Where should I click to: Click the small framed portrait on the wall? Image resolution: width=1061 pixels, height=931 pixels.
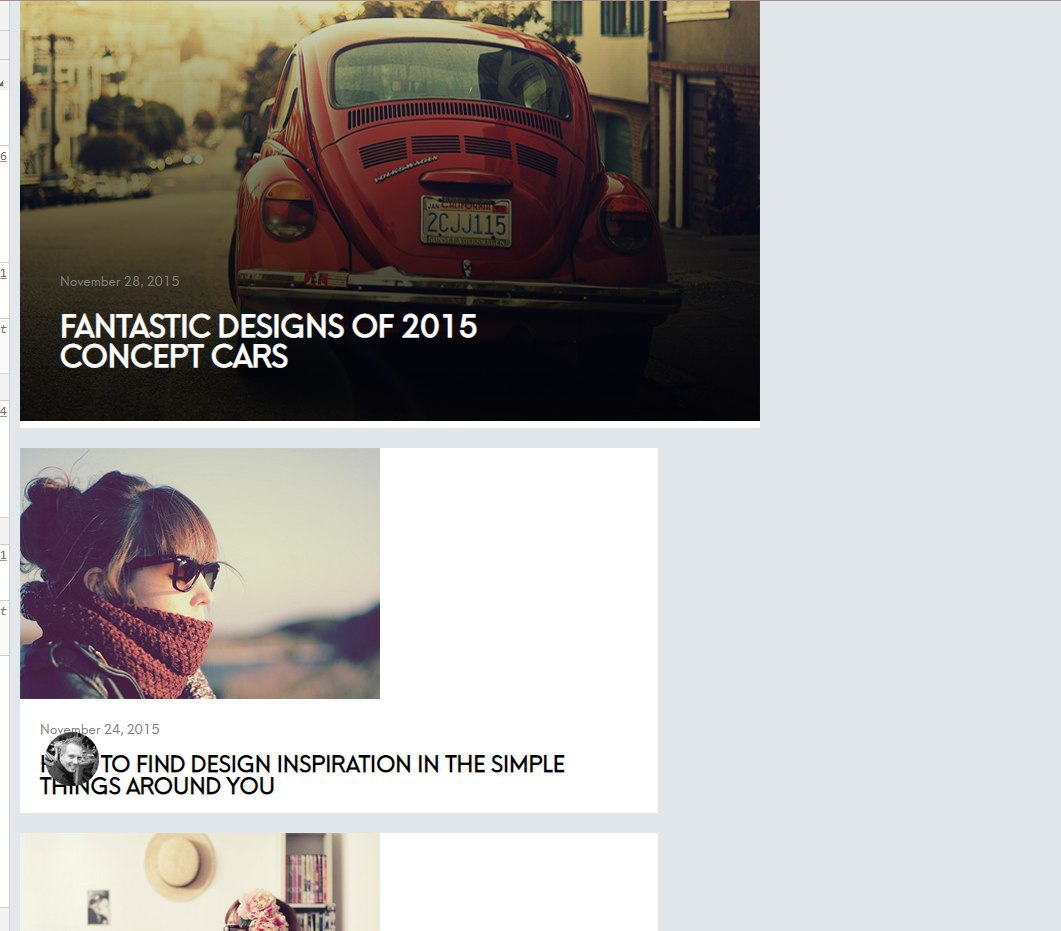[x=98, y=907]
